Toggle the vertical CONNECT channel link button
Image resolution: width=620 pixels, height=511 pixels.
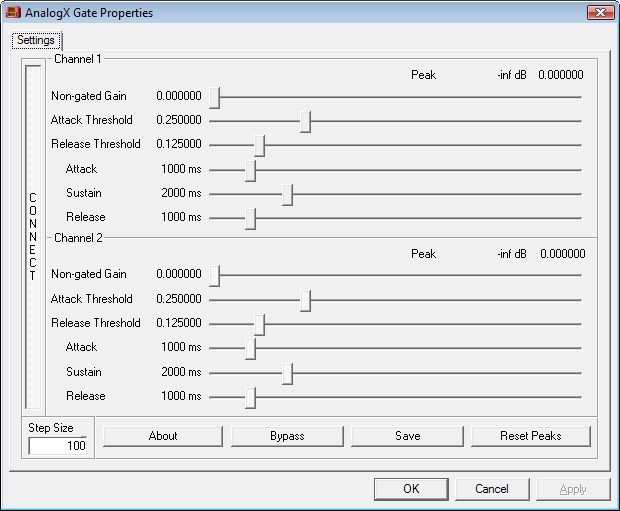point(33,237)
